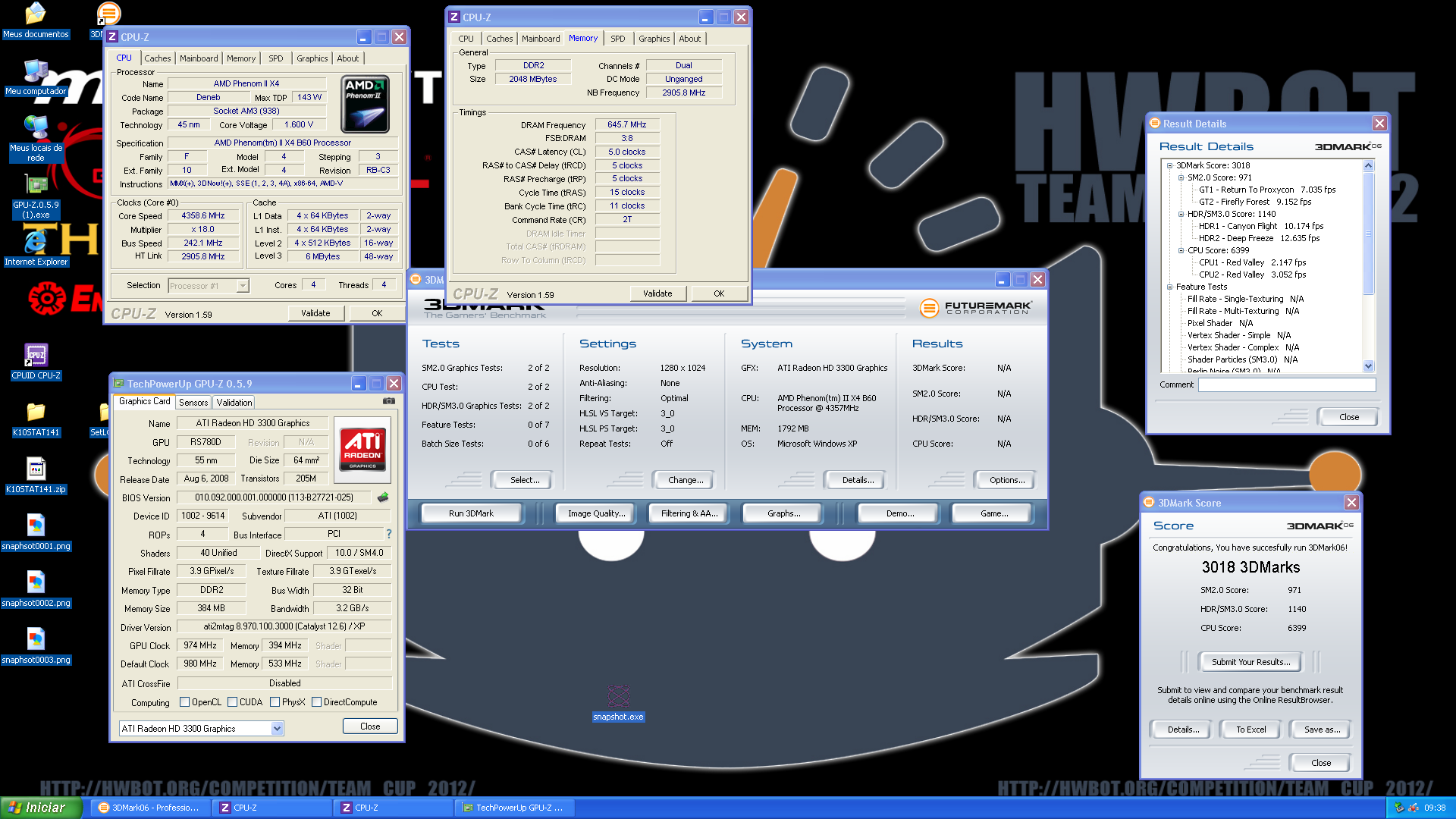This screenshot has height=819, width=1456.
Task: Open GPU-Z.0.5.9 (1).exe desktop icon
Action: (x=36, y=196)
